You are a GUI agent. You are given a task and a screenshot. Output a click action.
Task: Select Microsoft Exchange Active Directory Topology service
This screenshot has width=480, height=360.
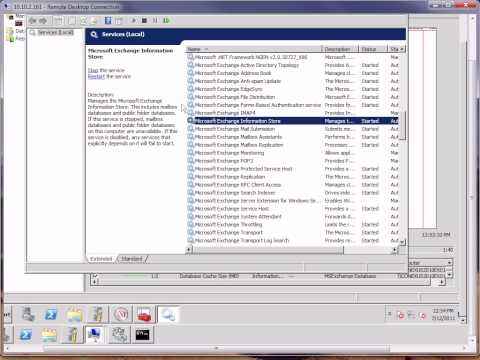[x=293, y=65]
